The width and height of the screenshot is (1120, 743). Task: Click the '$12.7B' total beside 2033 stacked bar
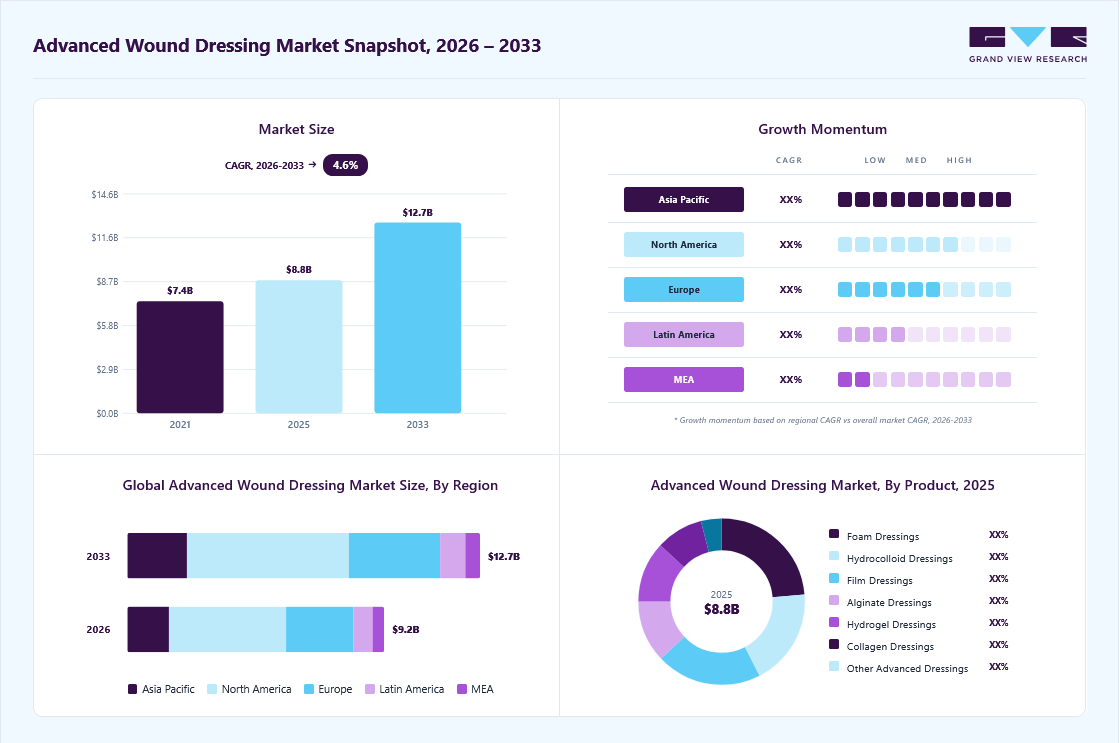coord(504,557)
